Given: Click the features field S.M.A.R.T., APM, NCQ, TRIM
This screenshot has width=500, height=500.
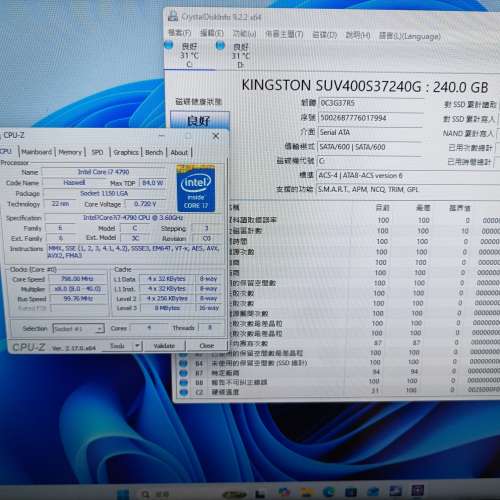Looking at the screenshot, I should pyautogui.click(x=408, y=190).
